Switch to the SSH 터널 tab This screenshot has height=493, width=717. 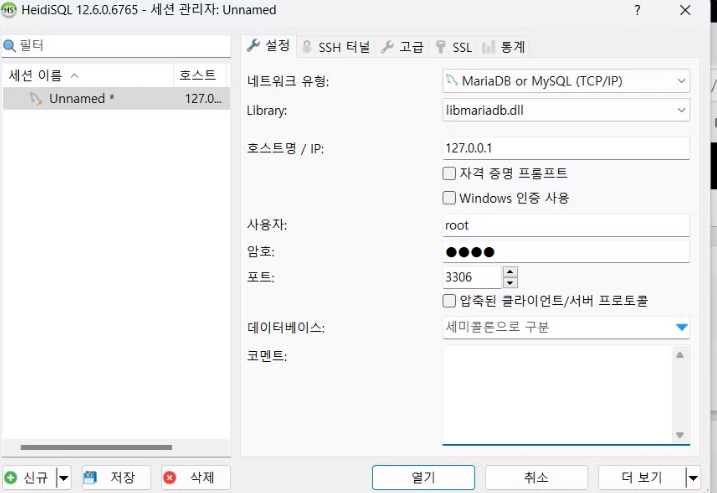click(x=336, y=47)
